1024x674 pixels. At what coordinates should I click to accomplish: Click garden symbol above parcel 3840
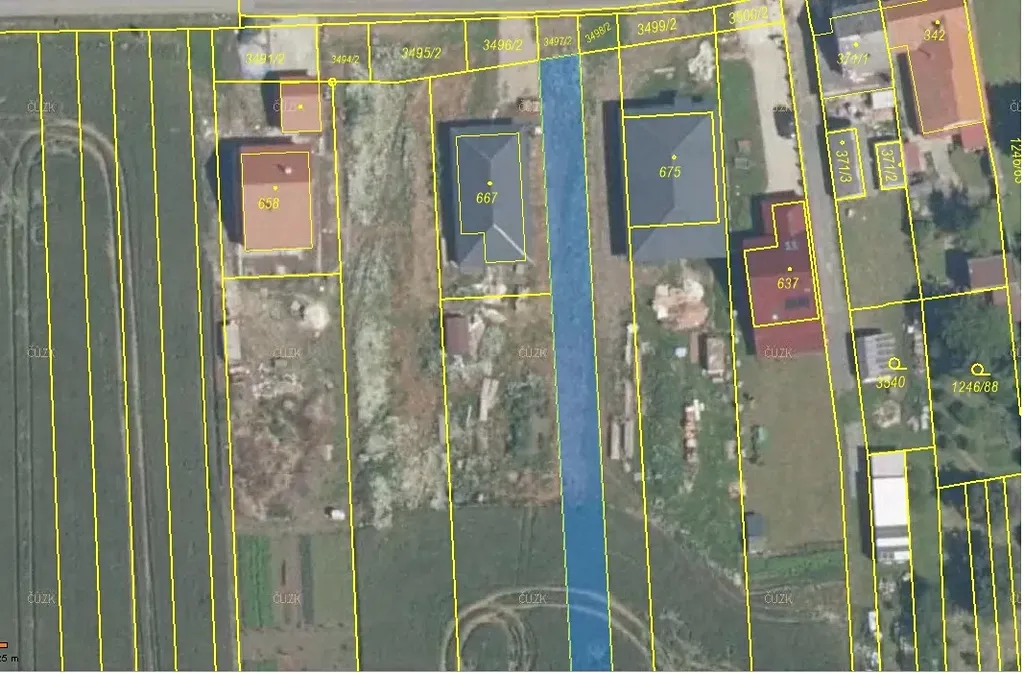[x=896, y=364]
